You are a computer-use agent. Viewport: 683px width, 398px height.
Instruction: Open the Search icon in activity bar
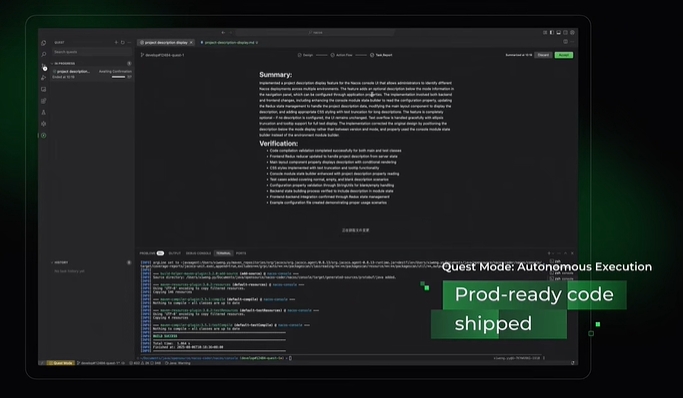[44, 54]
